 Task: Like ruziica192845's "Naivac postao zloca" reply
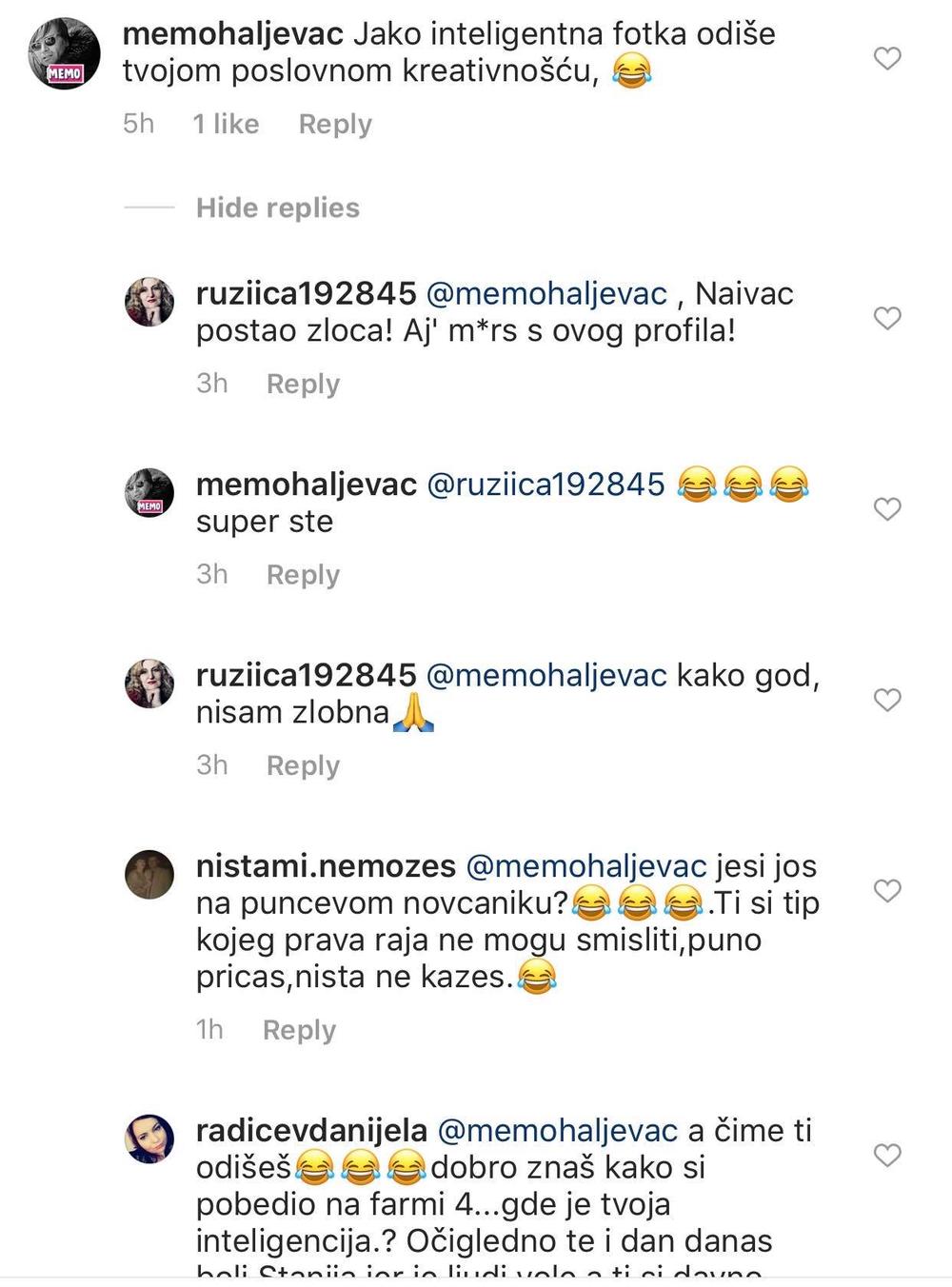(x=887, y=318)
